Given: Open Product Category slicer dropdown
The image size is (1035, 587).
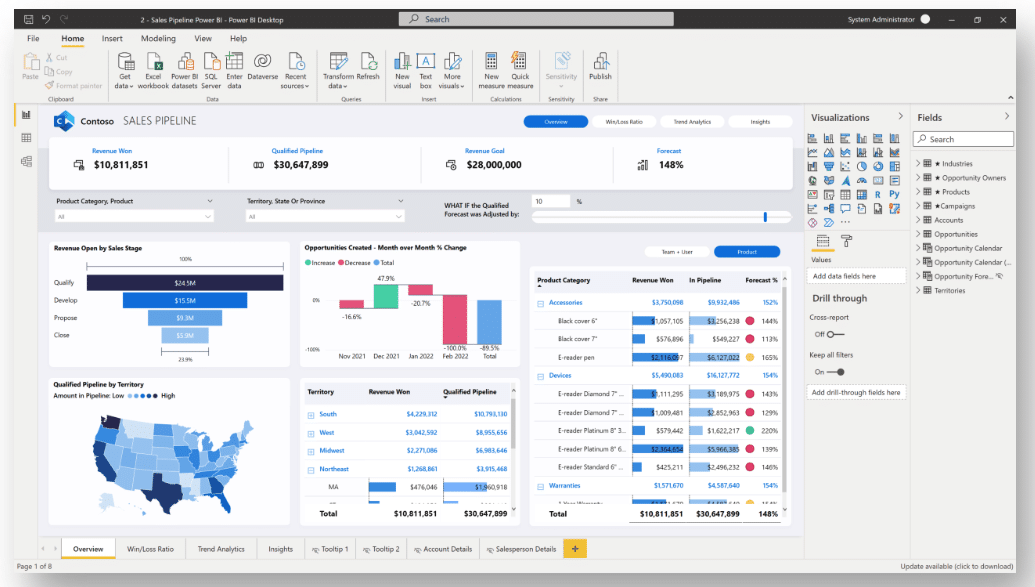Looking at the screenshot, I should (134, 216).
